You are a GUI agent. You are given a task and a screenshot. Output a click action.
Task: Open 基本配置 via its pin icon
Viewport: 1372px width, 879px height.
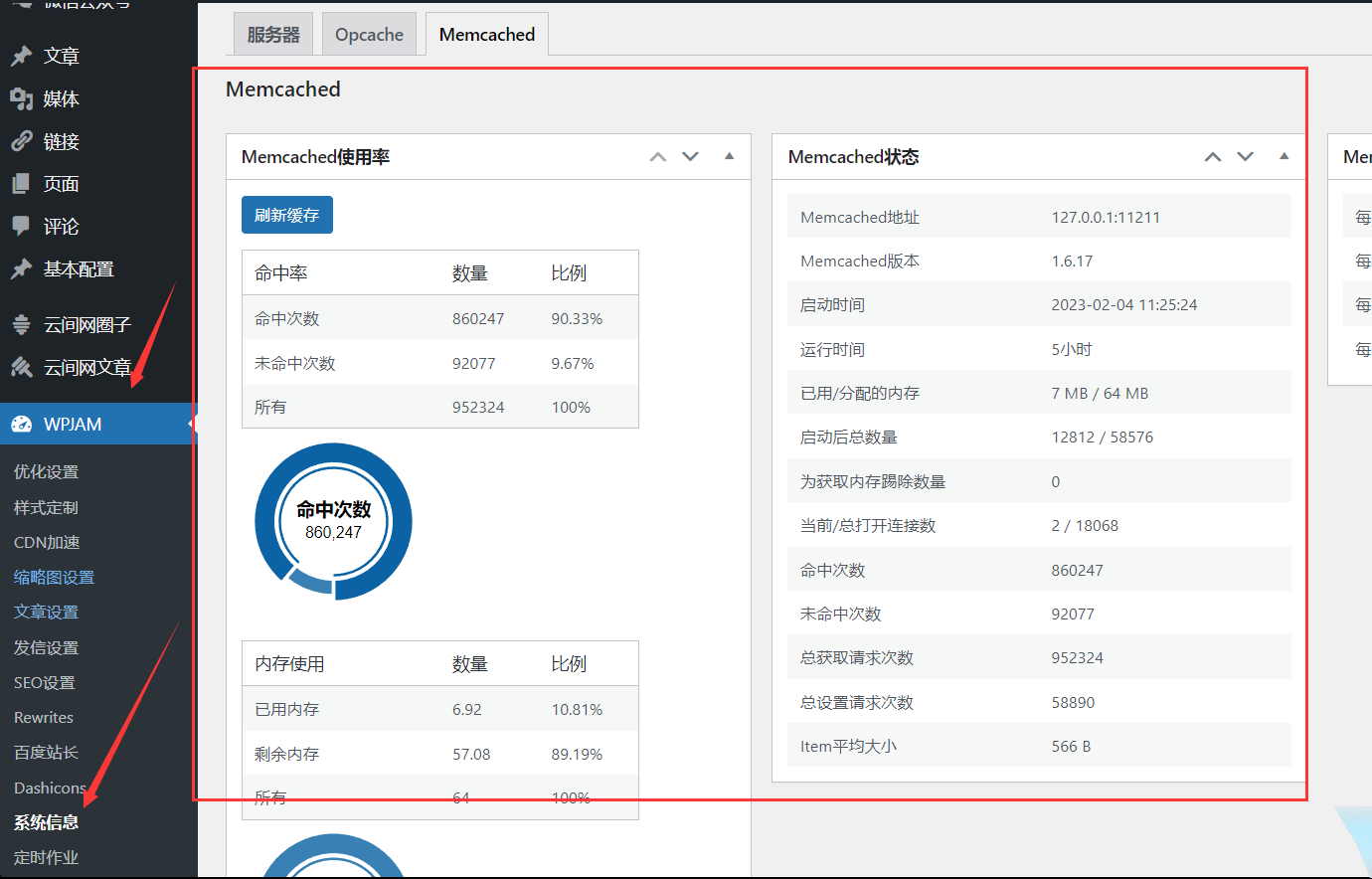[x=22, y=267]
